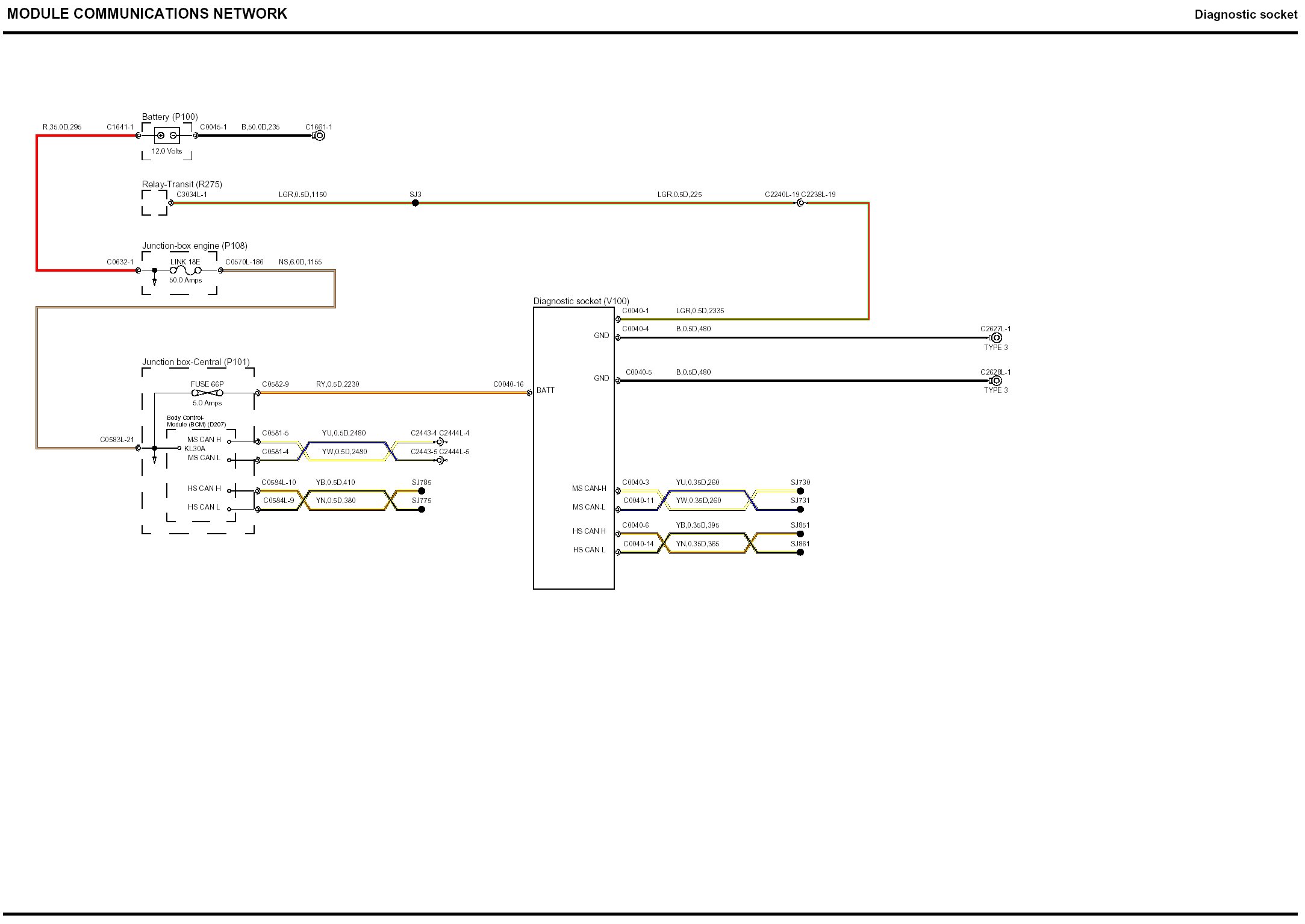The height and width of the screenshot is (924, 1305).
Task: Click the 'Diagnostic socket' header at top right
Action: (x=1245, y=14)
